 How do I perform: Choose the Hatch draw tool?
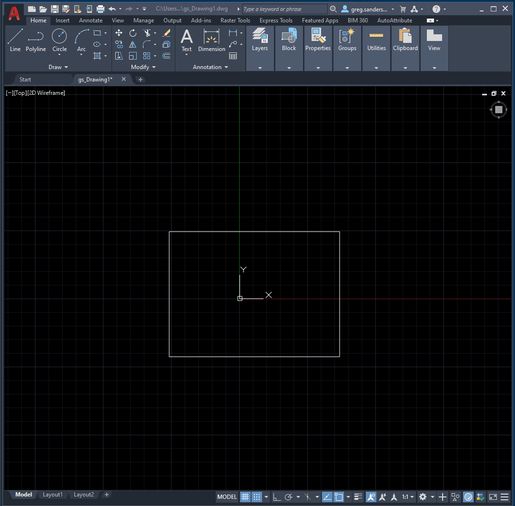click(x=97, y=56)
